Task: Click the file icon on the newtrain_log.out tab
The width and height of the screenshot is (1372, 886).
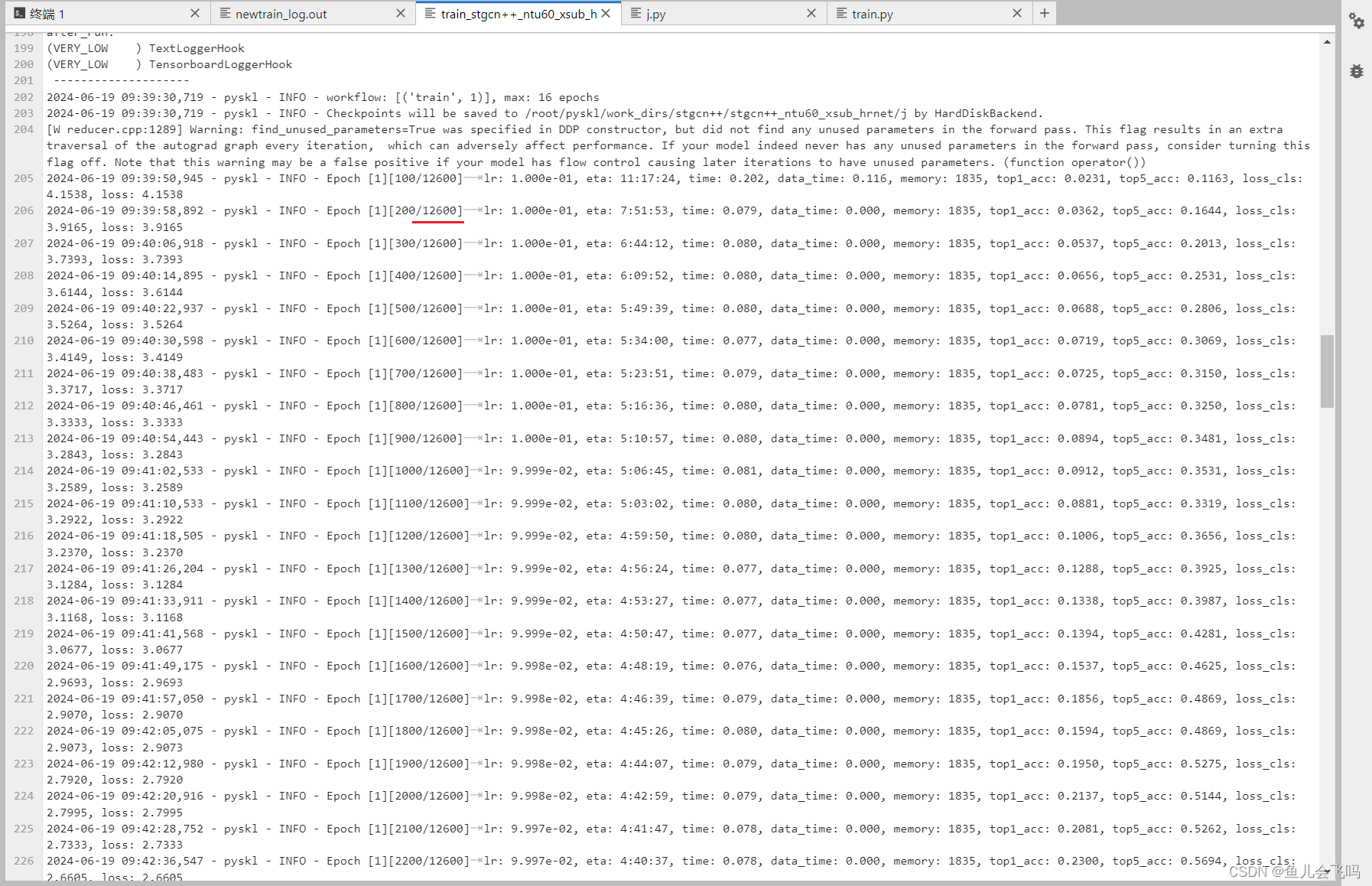Action: point(225,13)
